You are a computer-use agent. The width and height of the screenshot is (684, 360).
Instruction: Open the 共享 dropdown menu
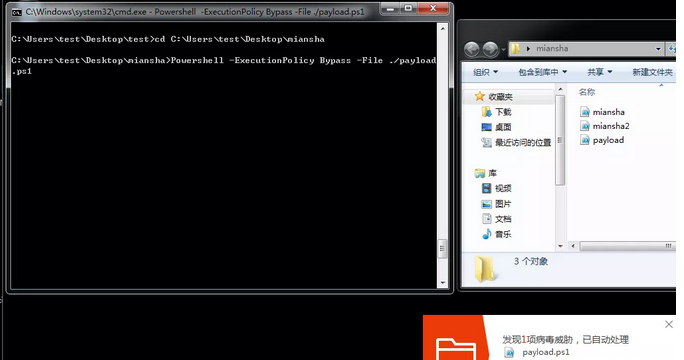(x=599, y=72)
